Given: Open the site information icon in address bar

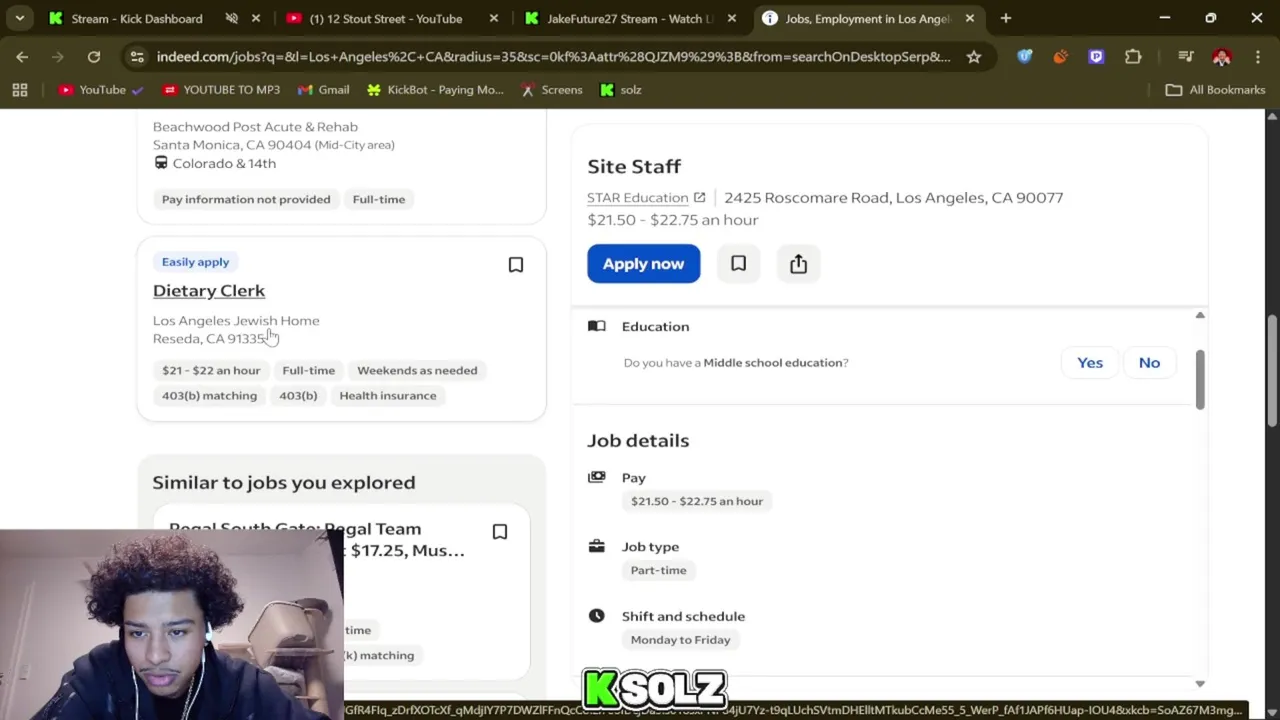Looking at the screenshot, I should pos(137,57).
